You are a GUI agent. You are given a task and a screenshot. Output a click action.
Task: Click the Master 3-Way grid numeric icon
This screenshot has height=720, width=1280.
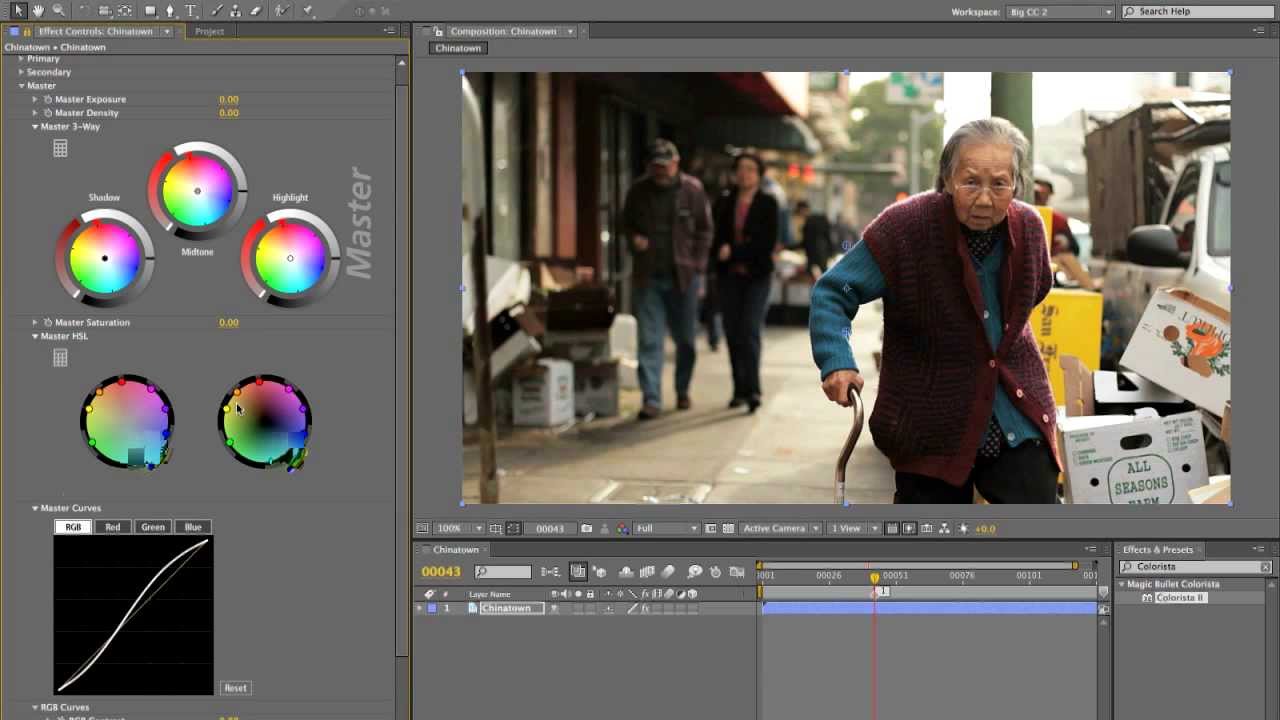[x=60, y=148]
